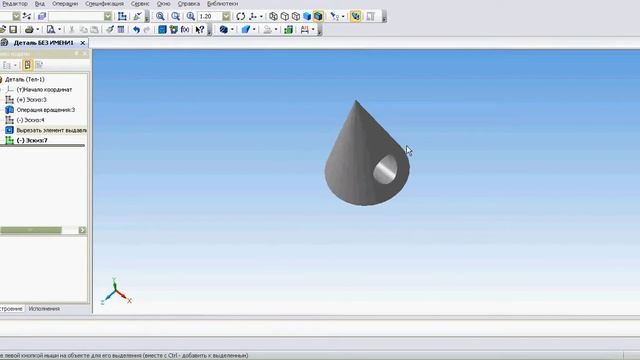Click the local coordinate system icon
The image size is (640, 360).
click(138, 16)
